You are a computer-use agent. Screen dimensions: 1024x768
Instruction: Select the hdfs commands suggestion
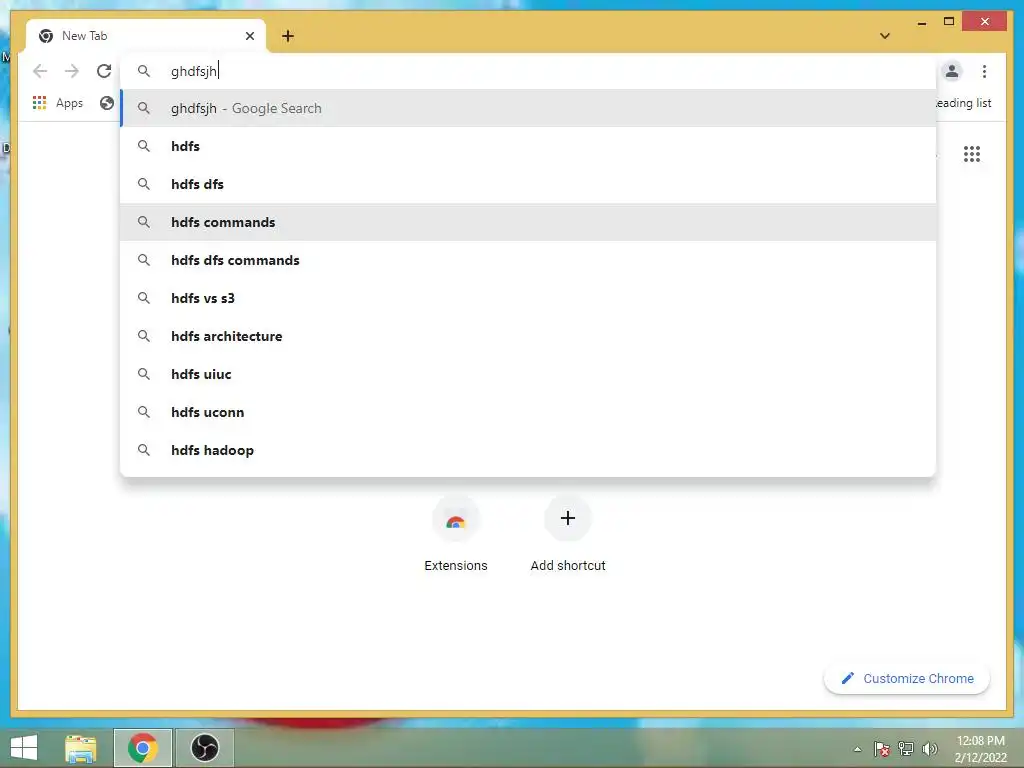[x=528, y=222]
